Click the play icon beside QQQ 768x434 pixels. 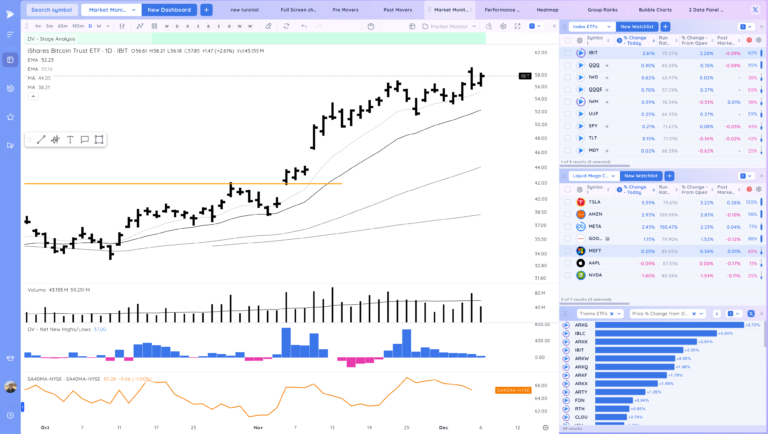click(581, 65)
